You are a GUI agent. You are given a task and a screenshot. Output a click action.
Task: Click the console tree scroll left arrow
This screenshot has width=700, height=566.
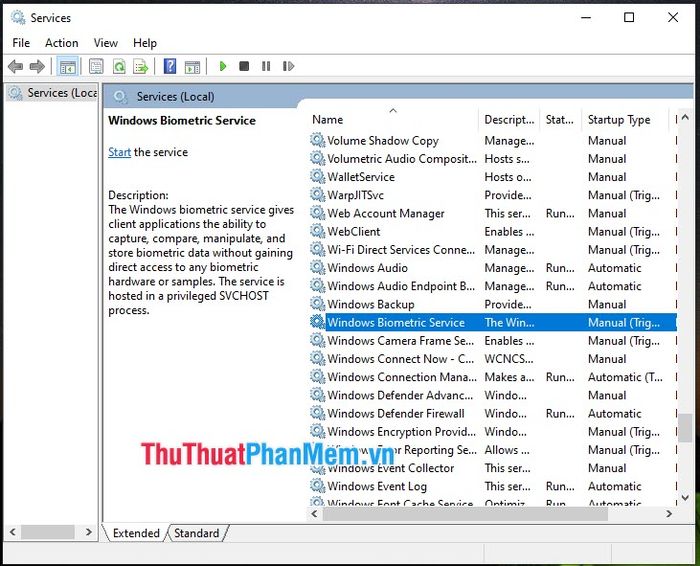(x=12, y=532)
